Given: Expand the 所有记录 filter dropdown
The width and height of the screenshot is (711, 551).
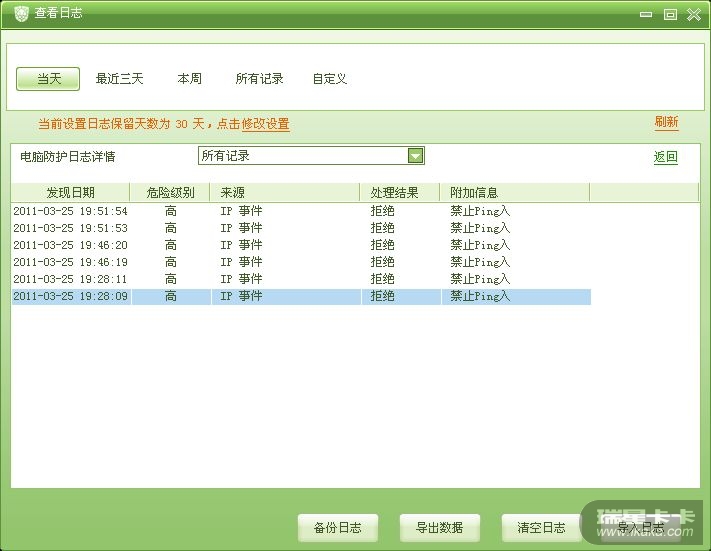Looking at the screenshot, I should click(x=415, y=155).
